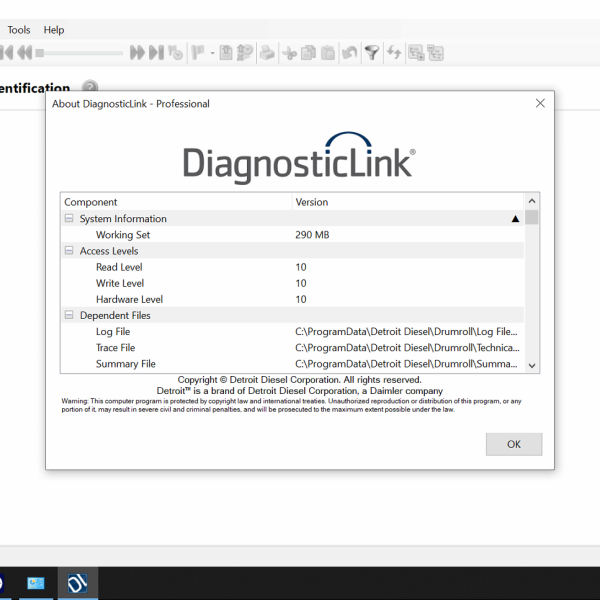Click the Component column header
This screenshot has height=600, width=600.
click(x=176, y=202)
